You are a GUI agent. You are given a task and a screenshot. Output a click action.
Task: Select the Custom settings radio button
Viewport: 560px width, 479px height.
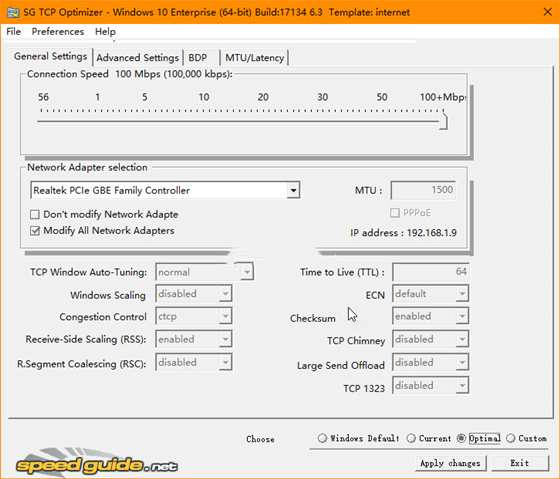tap(511, 438)
